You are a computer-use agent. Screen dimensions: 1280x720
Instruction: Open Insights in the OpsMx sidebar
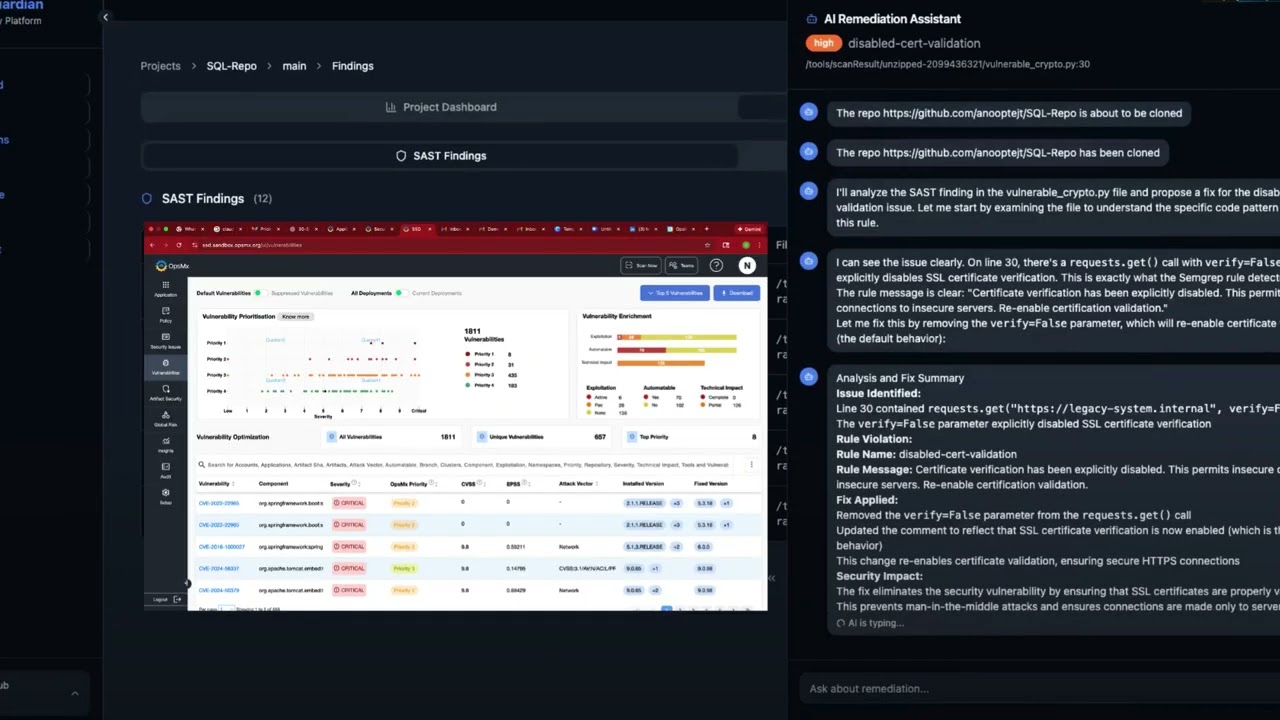point(165,445)
